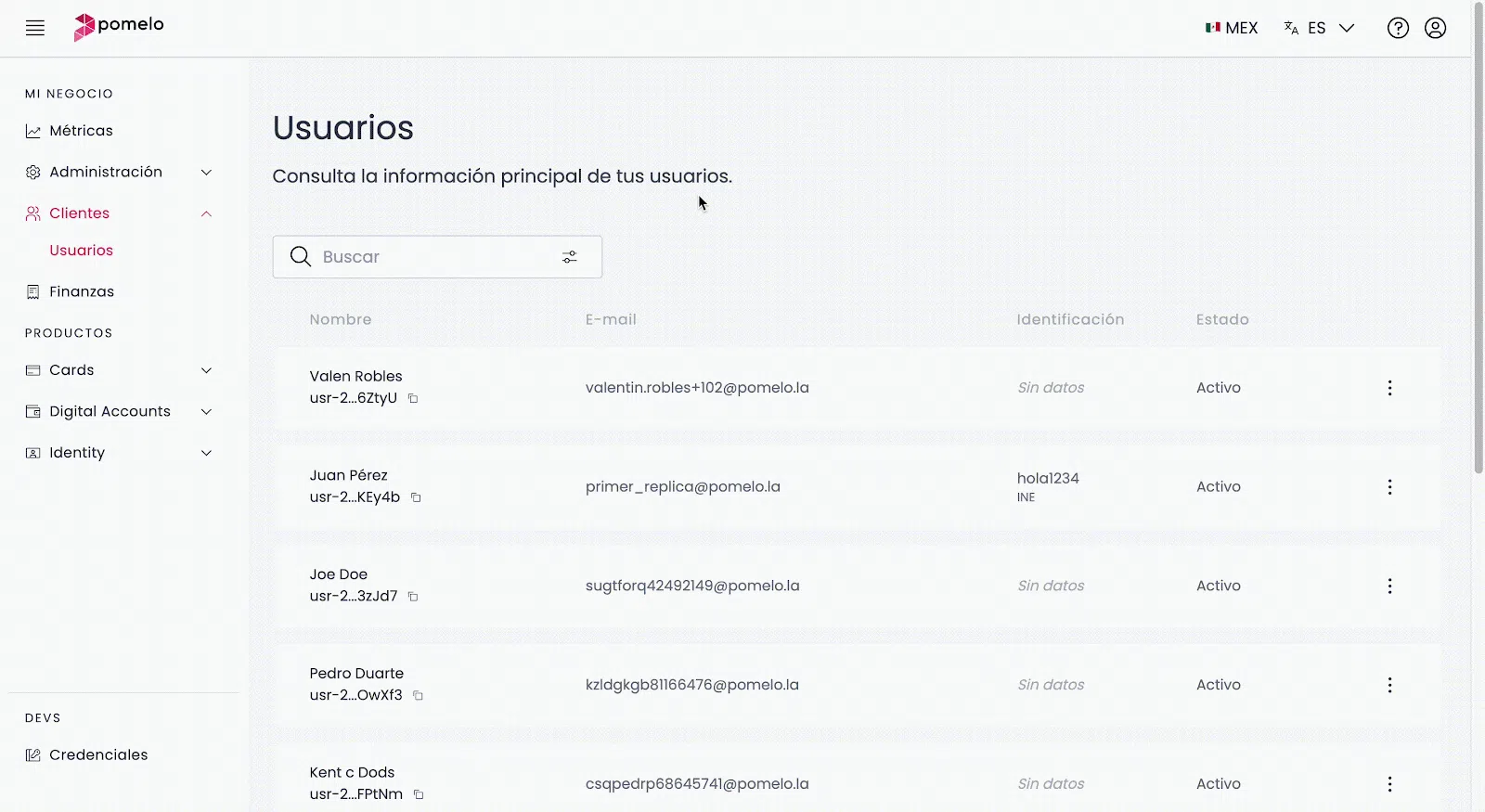Click the Clientes people icon
The image size is (1485, 812).
click(x=33, y=213)
